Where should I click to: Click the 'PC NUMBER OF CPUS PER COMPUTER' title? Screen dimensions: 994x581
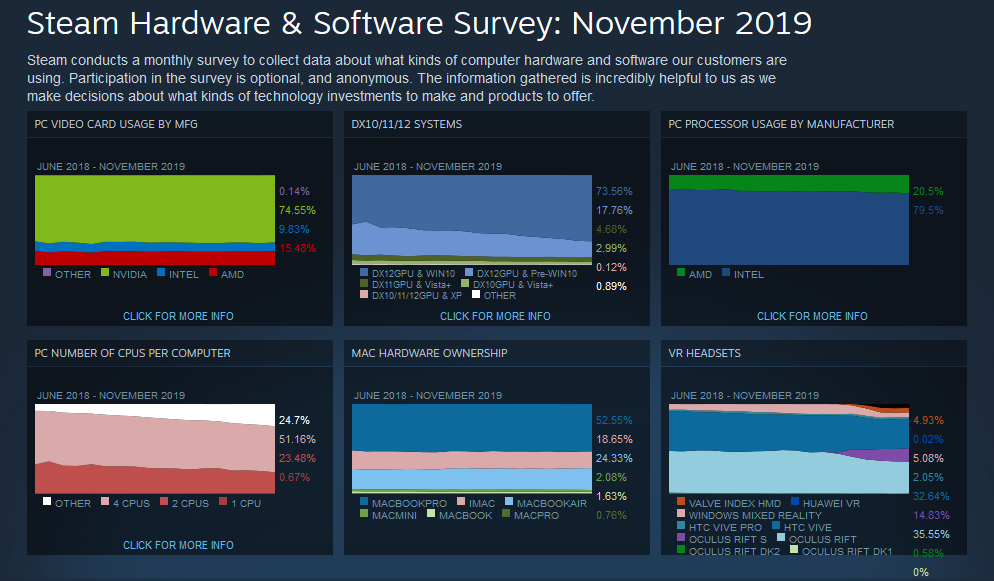click(132, 353)
